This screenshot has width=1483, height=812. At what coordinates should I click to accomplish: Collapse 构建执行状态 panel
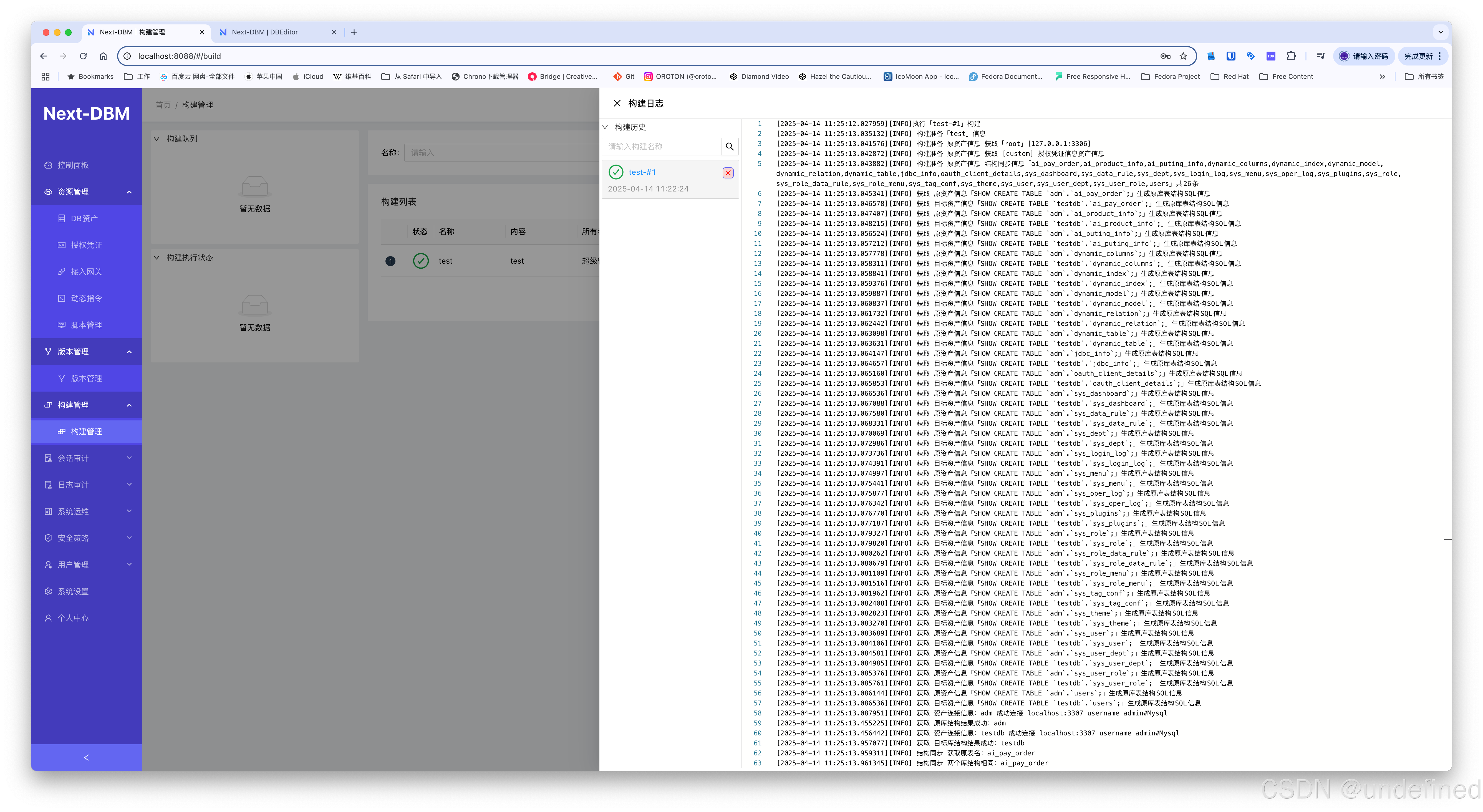click(157, 258)
